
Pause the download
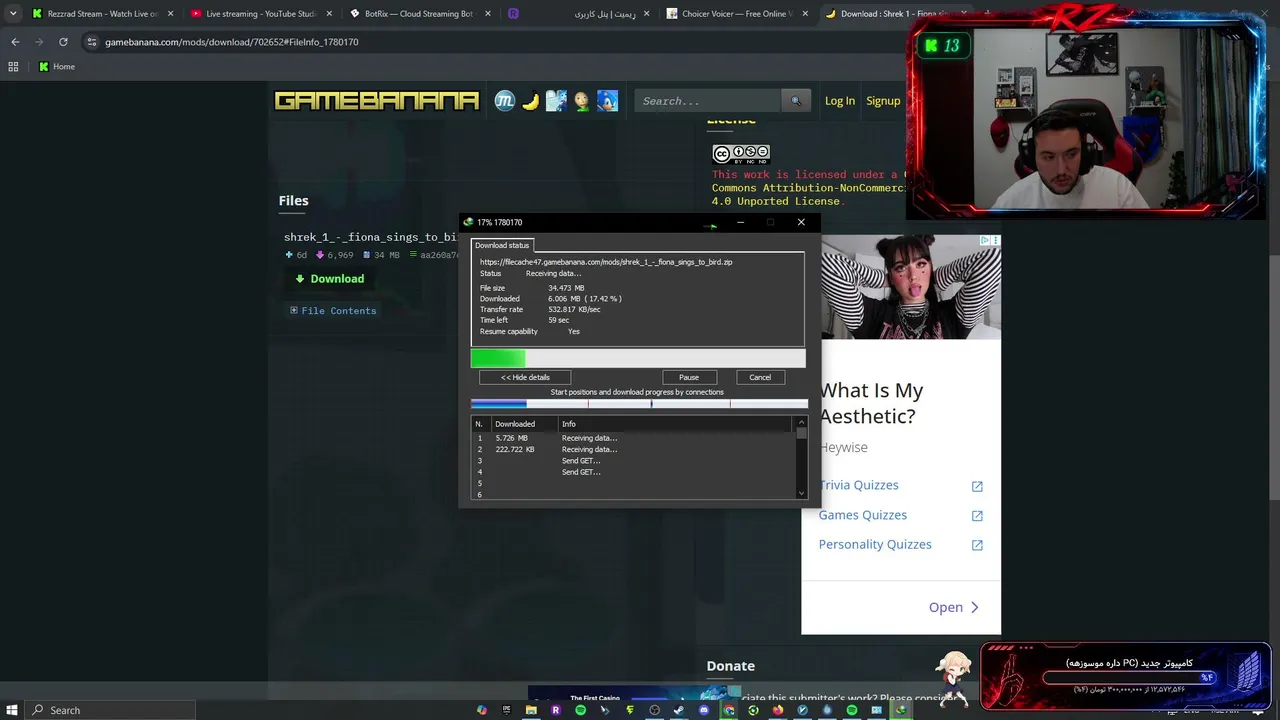689,377
